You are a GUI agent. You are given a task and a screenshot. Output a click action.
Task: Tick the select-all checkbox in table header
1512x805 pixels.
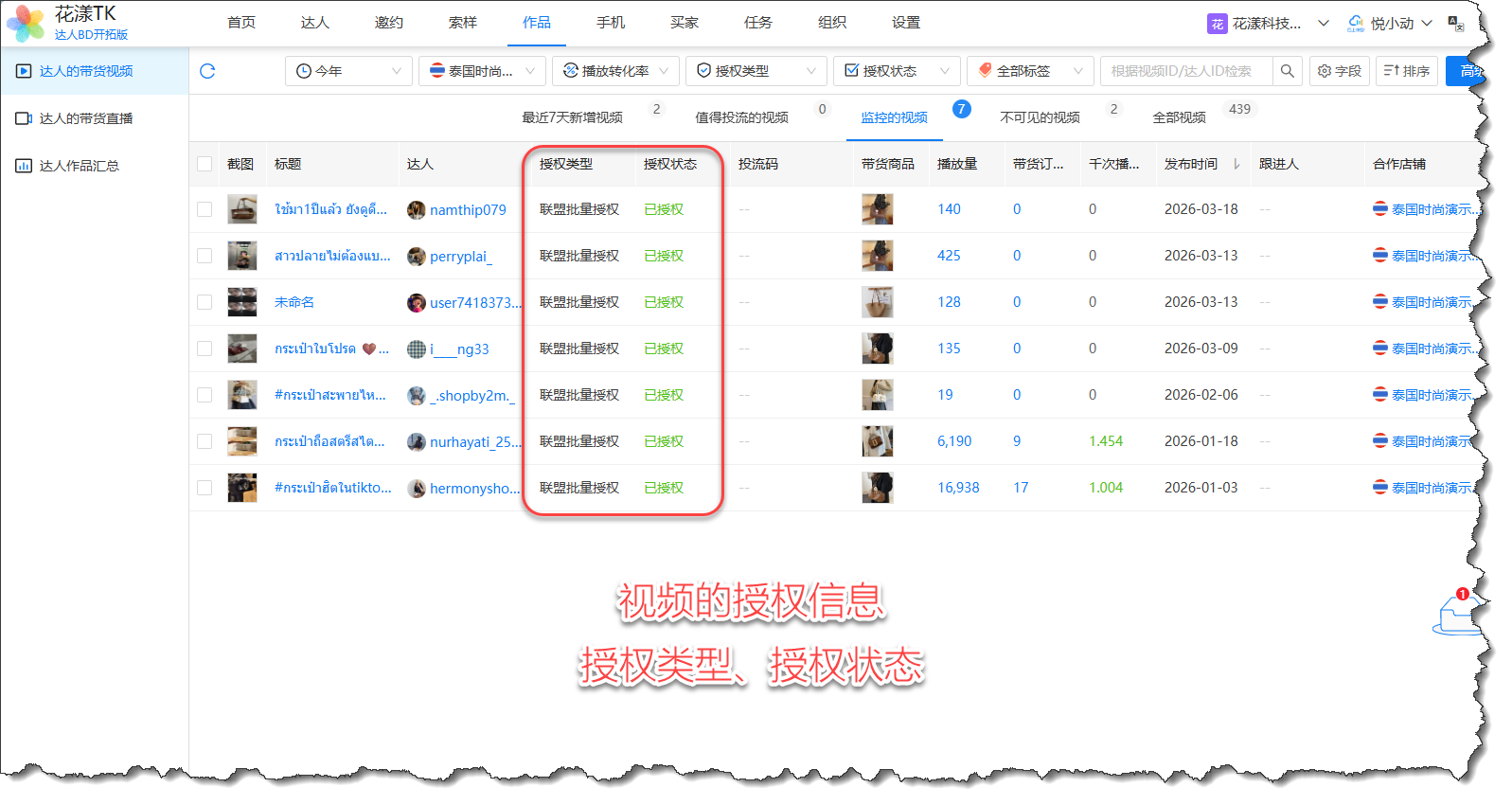coord(205,164)
